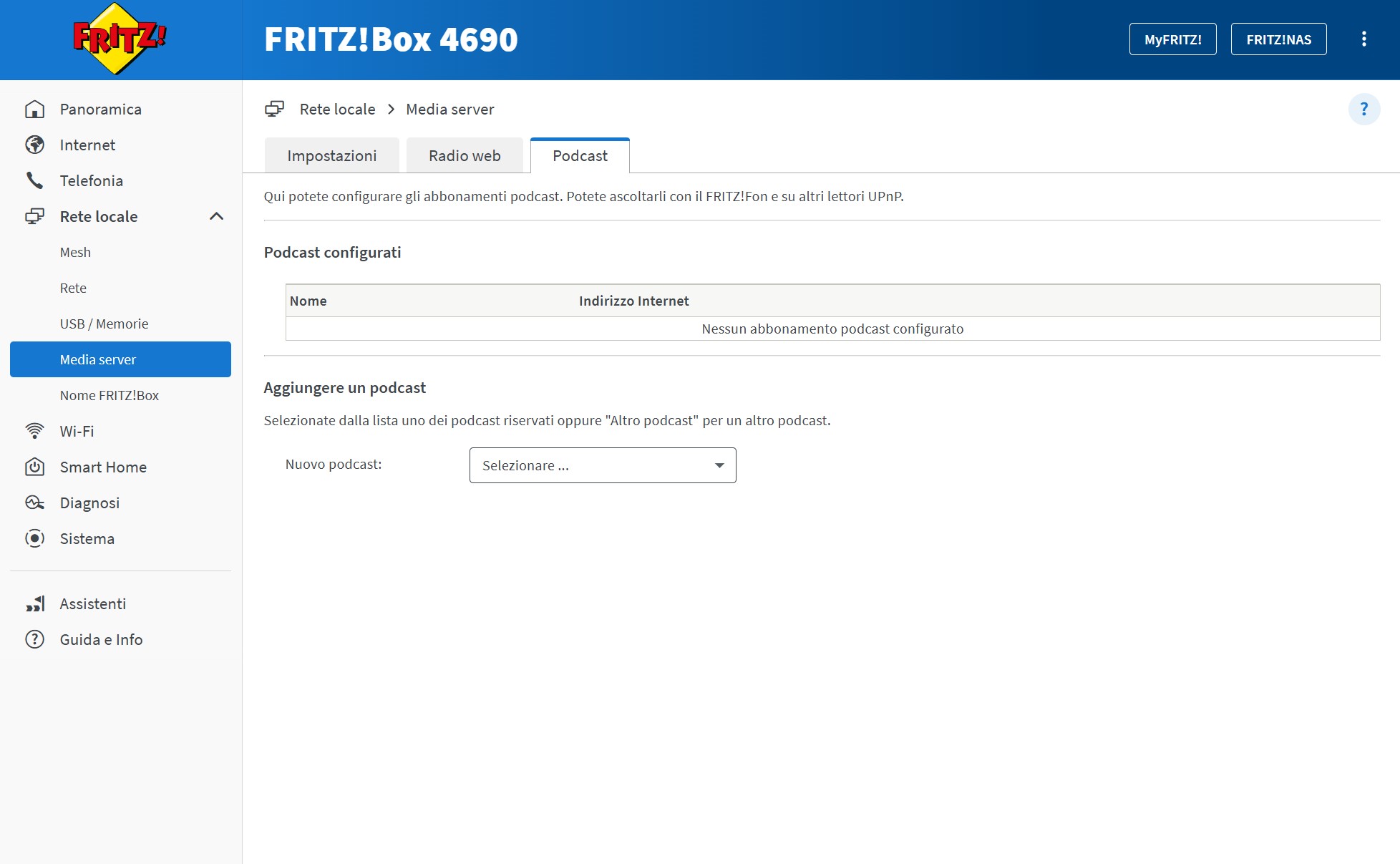
Task: Click the Aggiungere un podcast heading
Action: tap(344, 387)
